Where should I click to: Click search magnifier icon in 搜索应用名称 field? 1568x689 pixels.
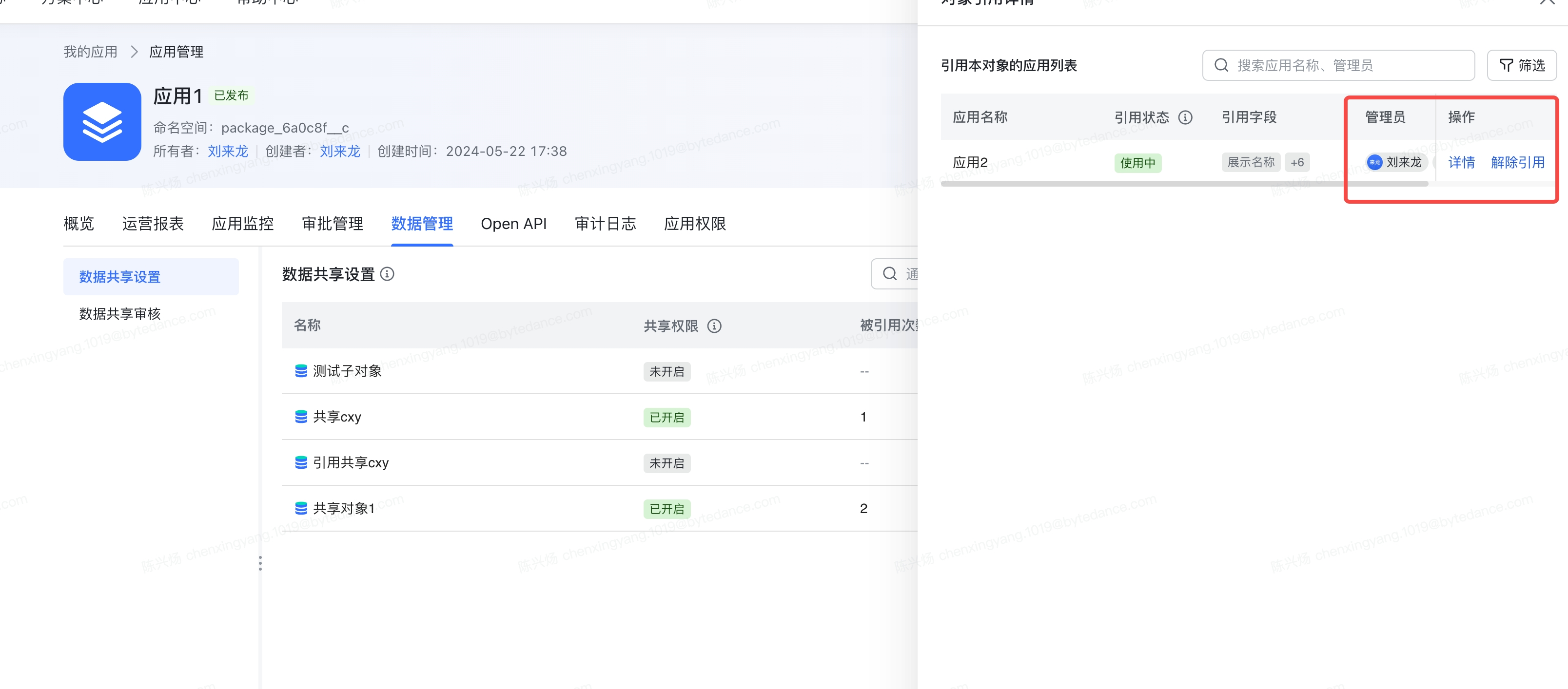(1221, 65)
